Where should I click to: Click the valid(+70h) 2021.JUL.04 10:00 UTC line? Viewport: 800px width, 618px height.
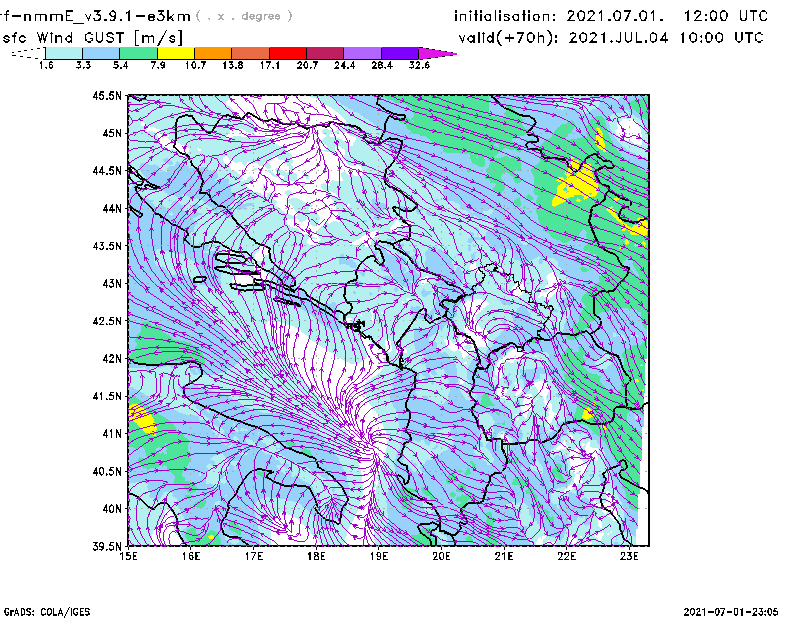(x=611, y=38)
